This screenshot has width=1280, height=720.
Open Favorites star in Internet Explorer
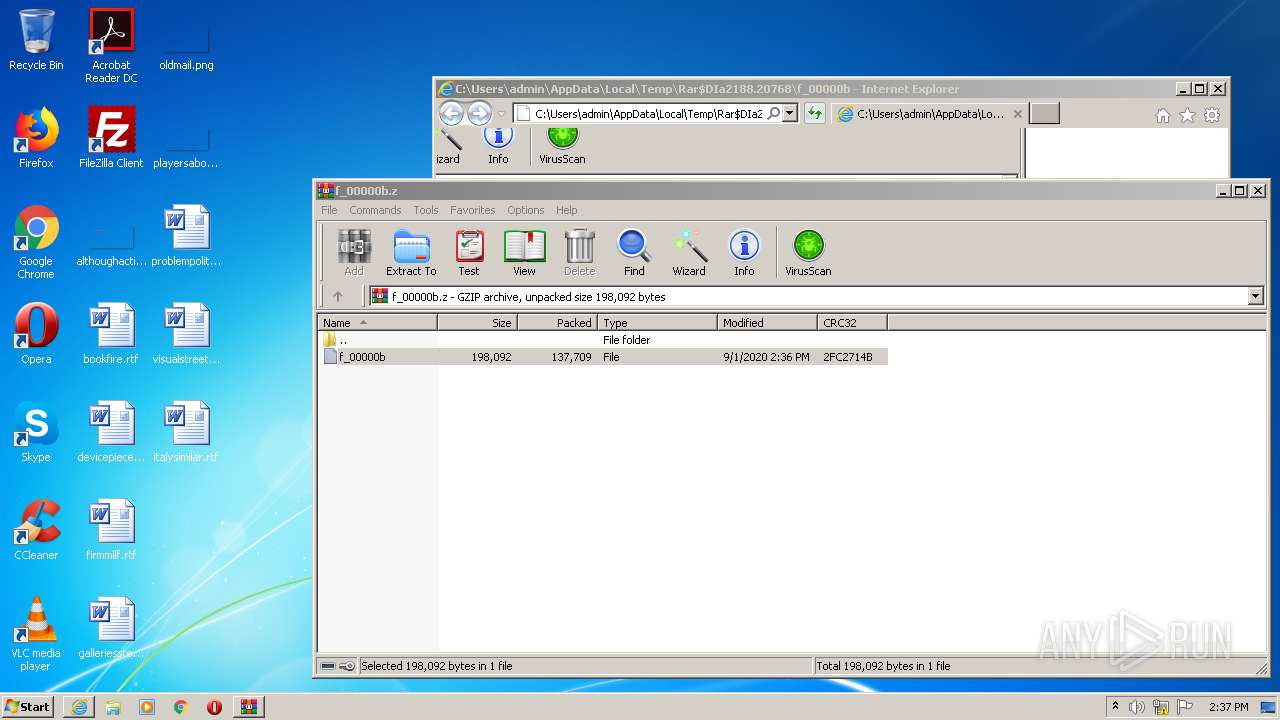pos(1187,115)
